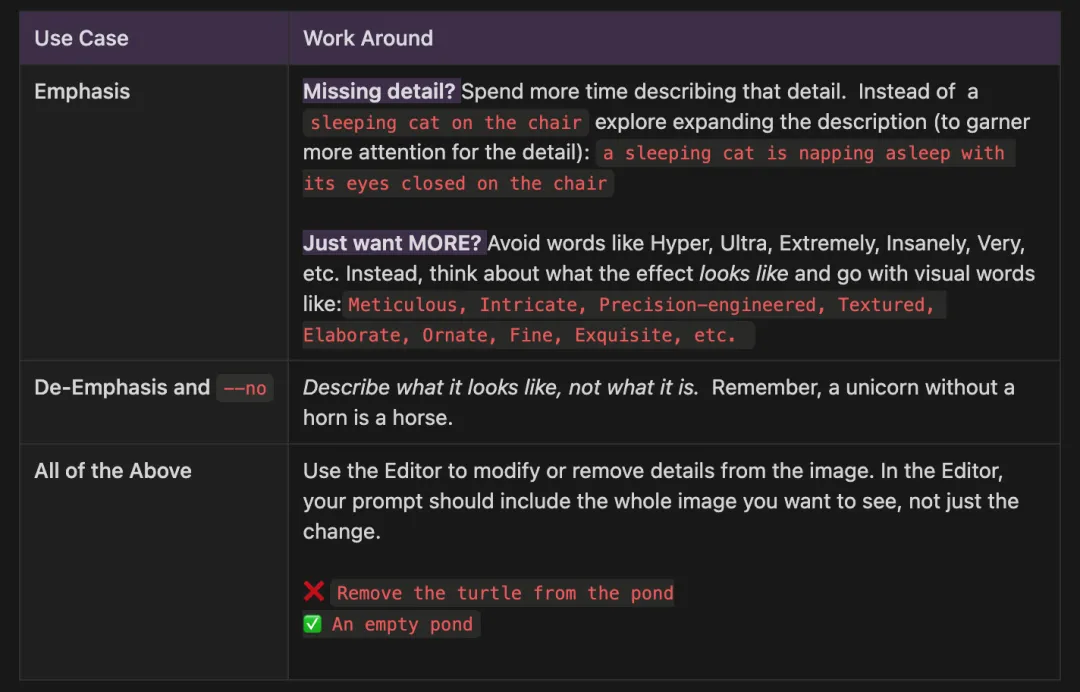Click 'sleeping cat on the chair' code snippet
The width and height of the screenshot is (1080, 692).
446,123
